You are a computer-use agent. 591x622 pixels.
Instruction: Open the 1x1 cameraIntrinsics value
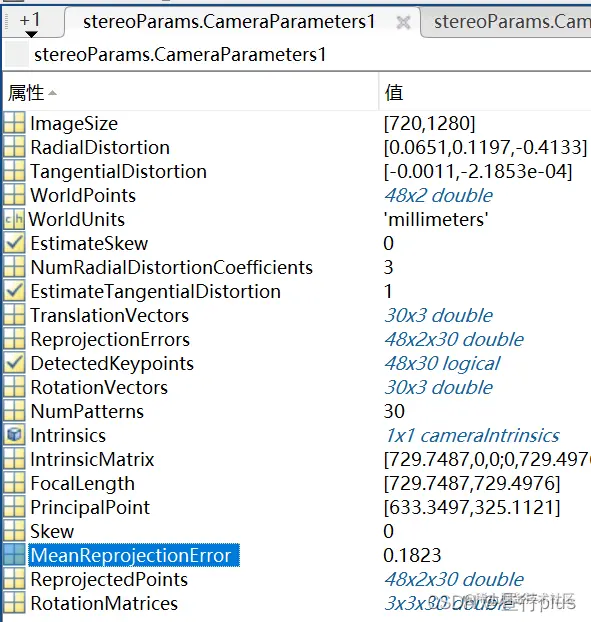[472, 436]
